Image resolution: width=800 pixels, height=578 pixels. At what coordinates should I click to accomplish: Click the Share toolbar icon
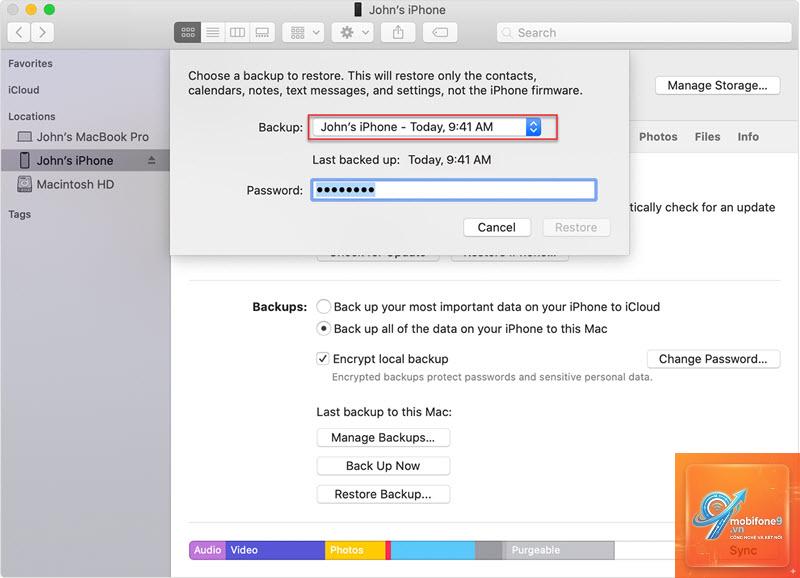pos(398,33)
